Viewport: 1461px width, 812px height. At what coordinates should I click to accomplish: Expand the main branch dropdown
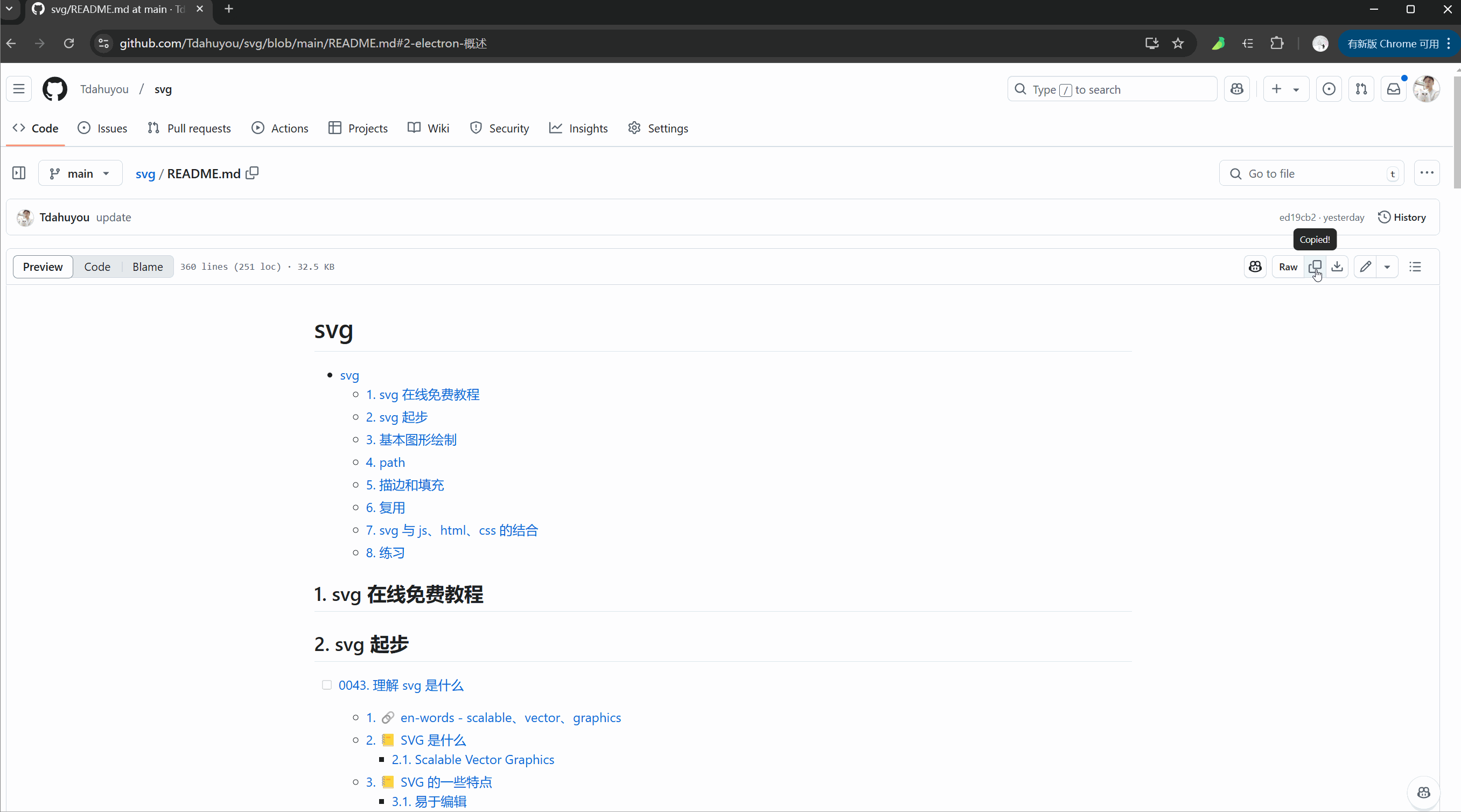click(80, 173)
